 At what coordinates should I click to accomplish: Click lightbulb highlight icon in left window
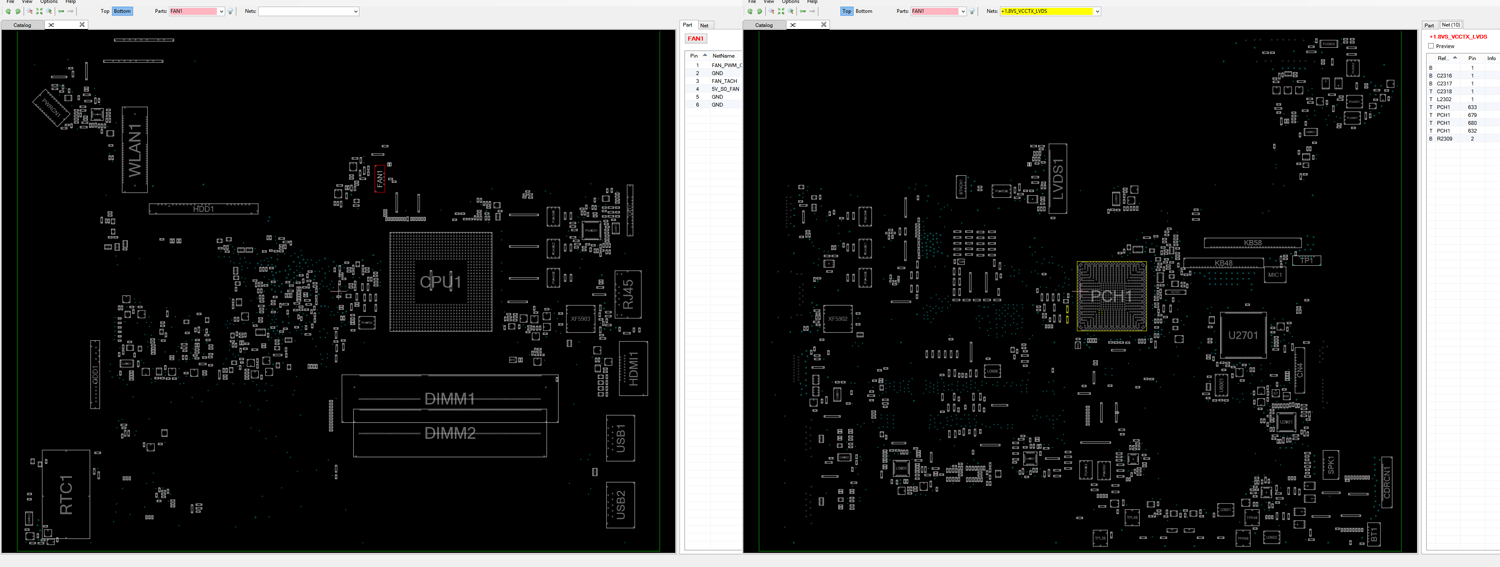230,11
